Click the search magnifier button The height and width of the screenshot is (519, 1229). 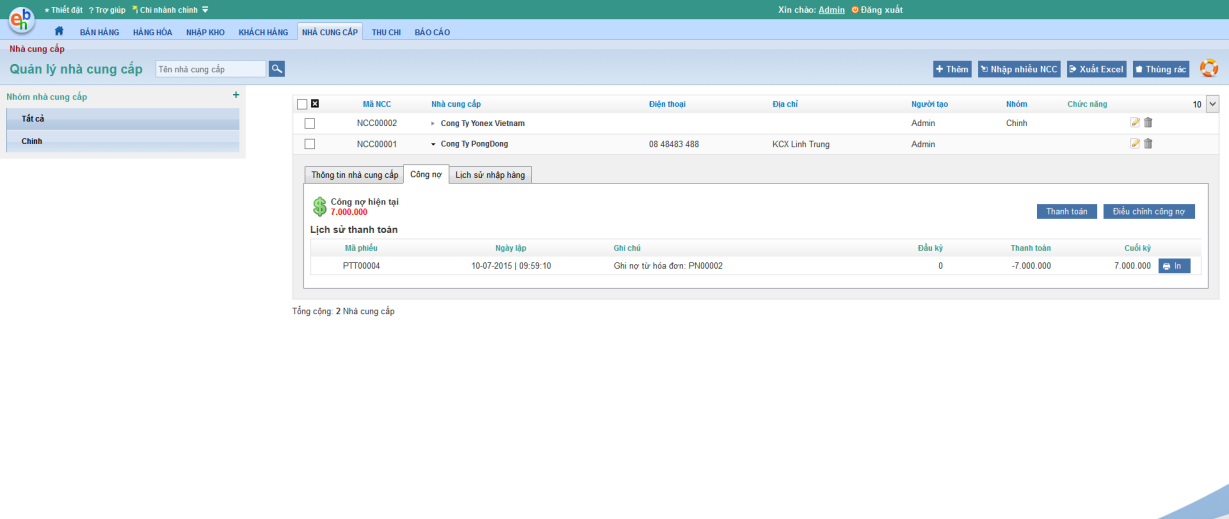pyautogui.click(x=277, y=69)
